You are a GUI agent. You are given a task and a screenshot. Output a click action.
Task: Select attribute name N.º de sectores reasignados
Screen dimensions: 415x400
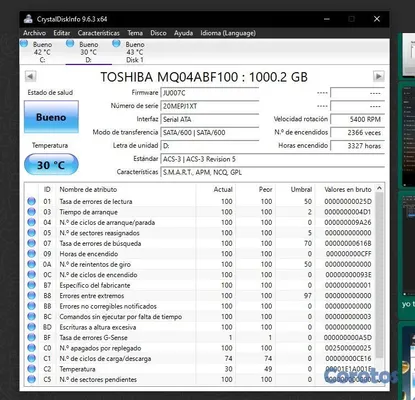[99, 233]
